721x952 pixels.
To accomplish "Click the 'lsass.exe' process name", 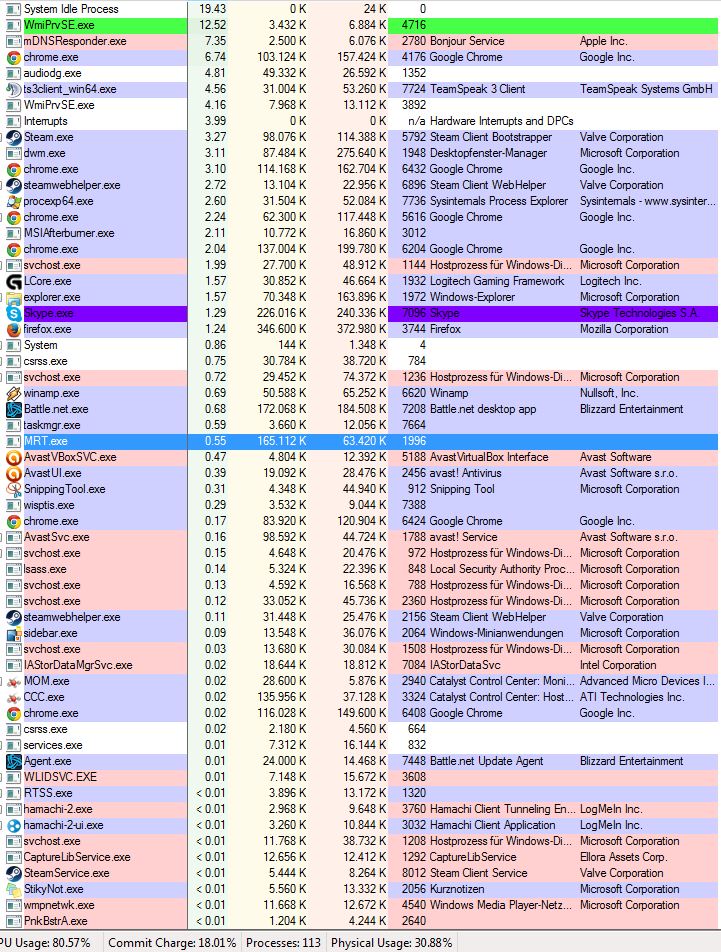I will tap(45, 570).
